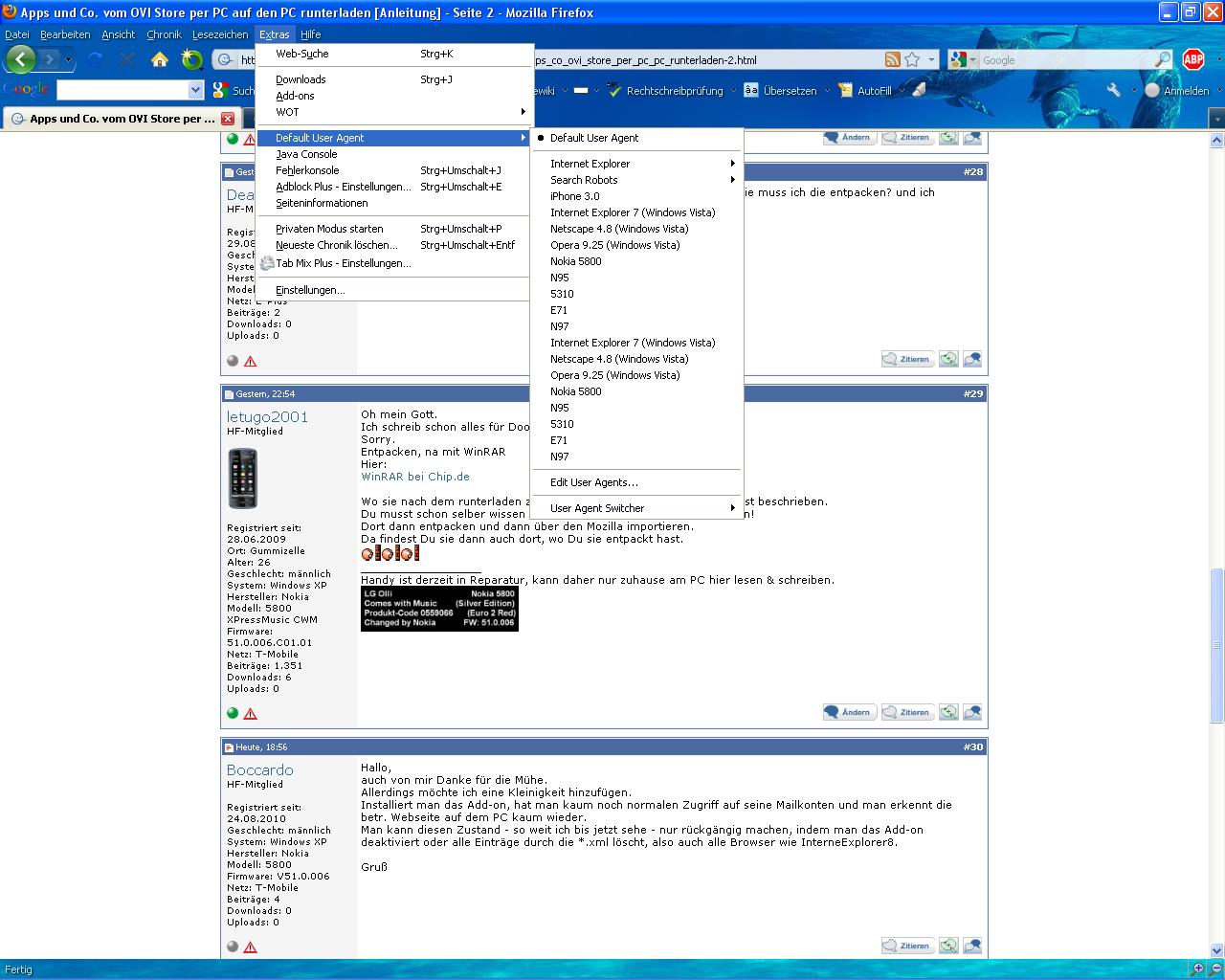Expand the WOT submenu
This screenshot has height=980, width=1225.
coord(393,112)
